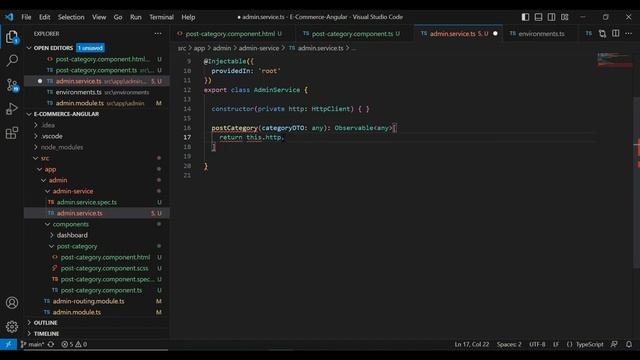This screenshot has height=360, width=640.
Task: Open the Customize Layout icon
Action: 564,17
